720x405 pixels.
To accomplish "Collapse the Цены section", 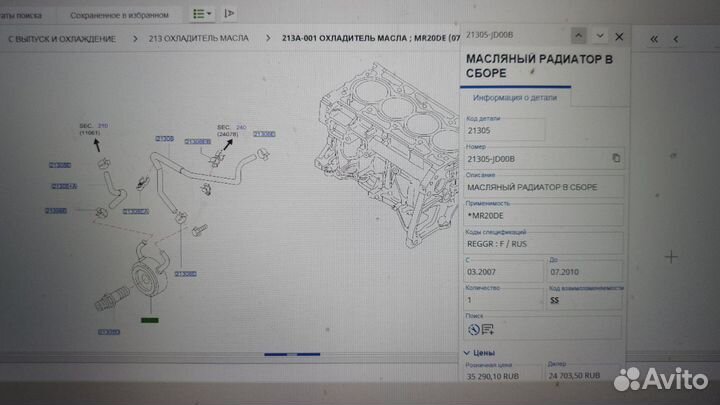I will 468,353.
